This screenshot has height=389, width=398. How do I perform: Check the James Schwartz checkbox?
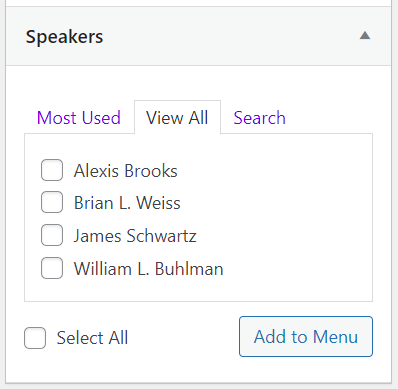point(52,235)
